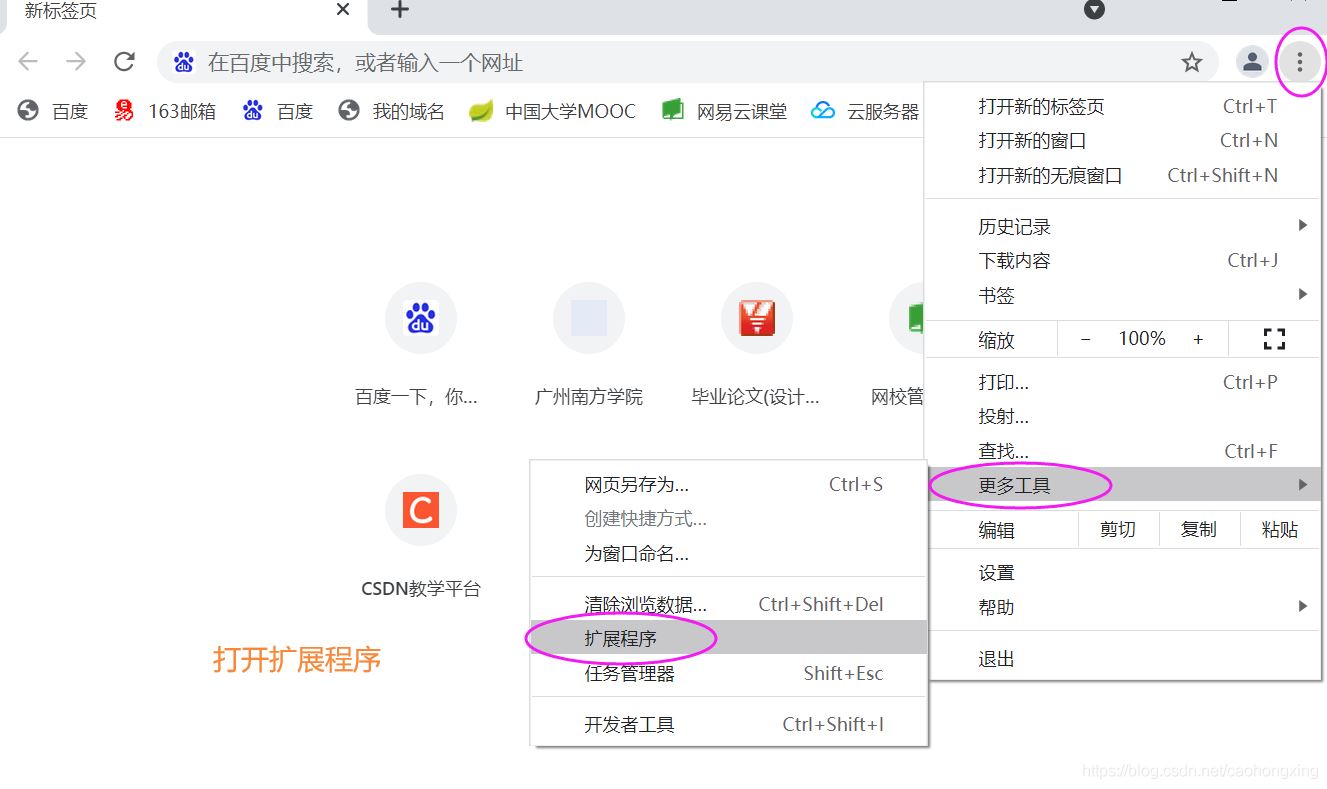Select 打开新的无痕窗口 menu item

tap(1123, 175)
